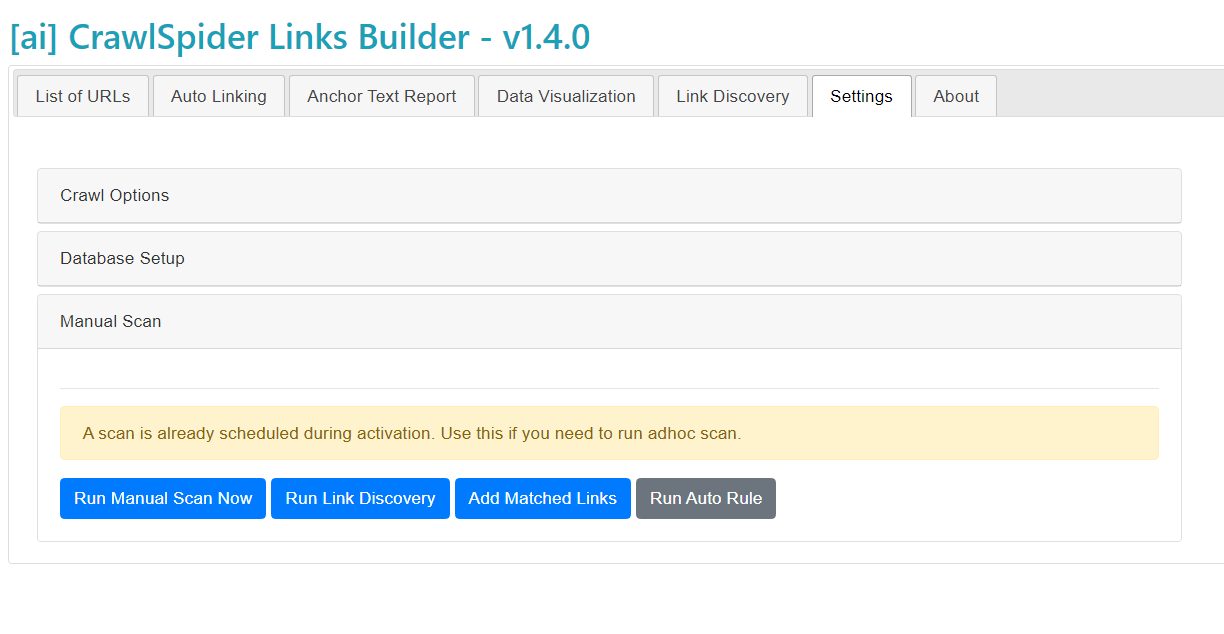Start a Run Link Discovery scan

coord(360,498)
